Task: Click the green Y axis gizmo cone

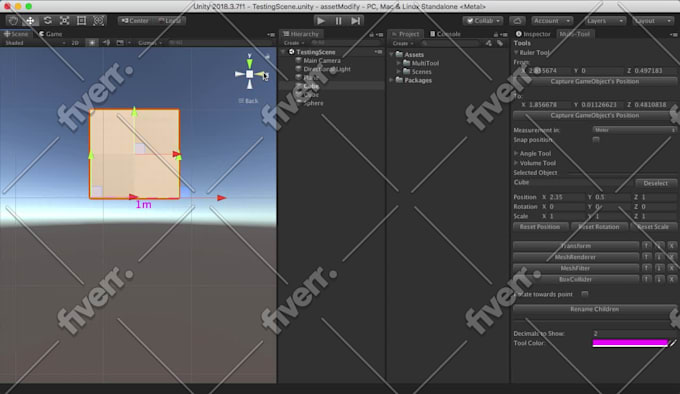Action: click(249, 63)
